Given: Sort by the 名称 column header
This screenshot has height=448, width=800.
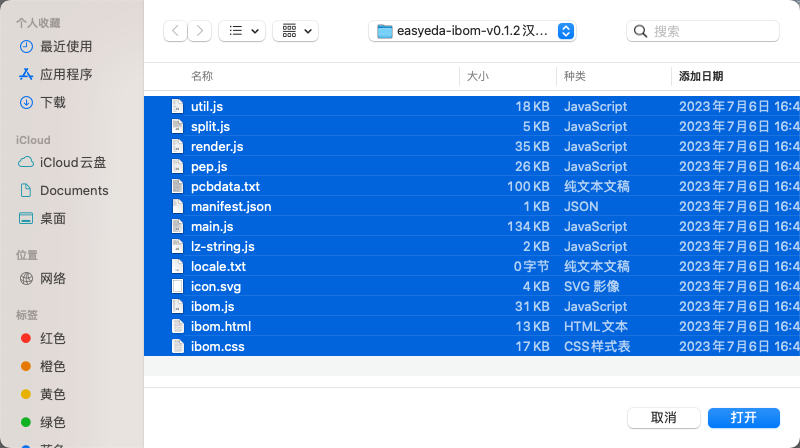Looking at the screenshot, I should pyautogui.click(x=202, y=77).
